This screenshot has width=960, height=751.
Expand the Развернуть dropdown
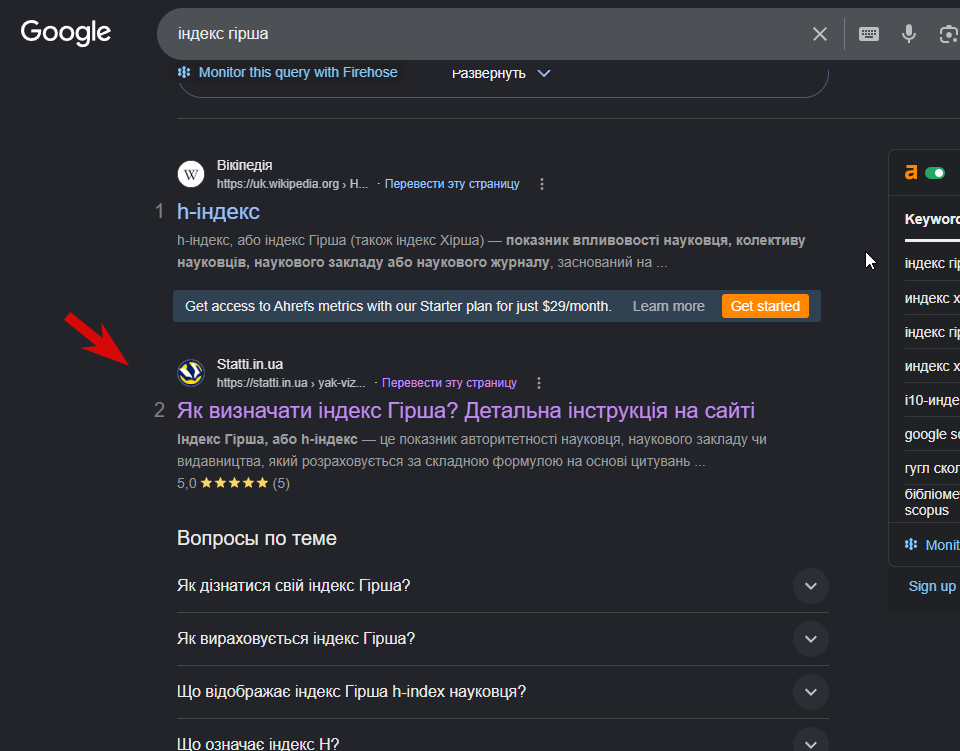[501, 73]
